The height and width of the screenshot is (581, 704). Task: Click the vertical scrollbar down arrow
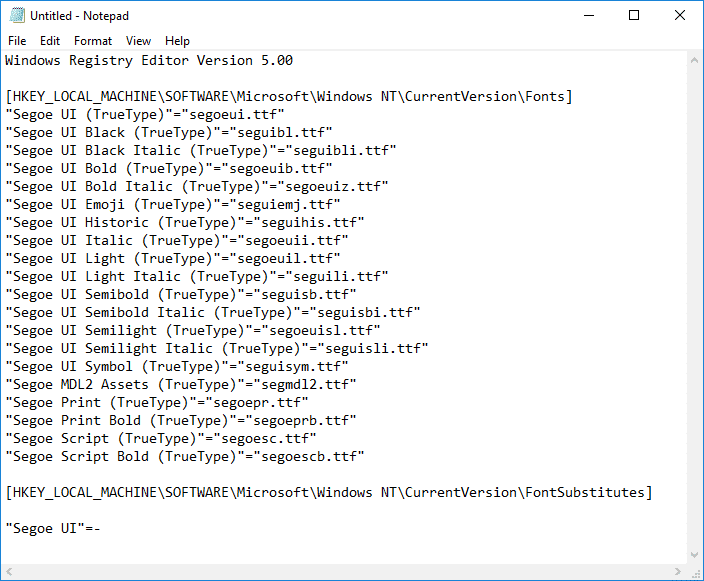tap(694, 553)
